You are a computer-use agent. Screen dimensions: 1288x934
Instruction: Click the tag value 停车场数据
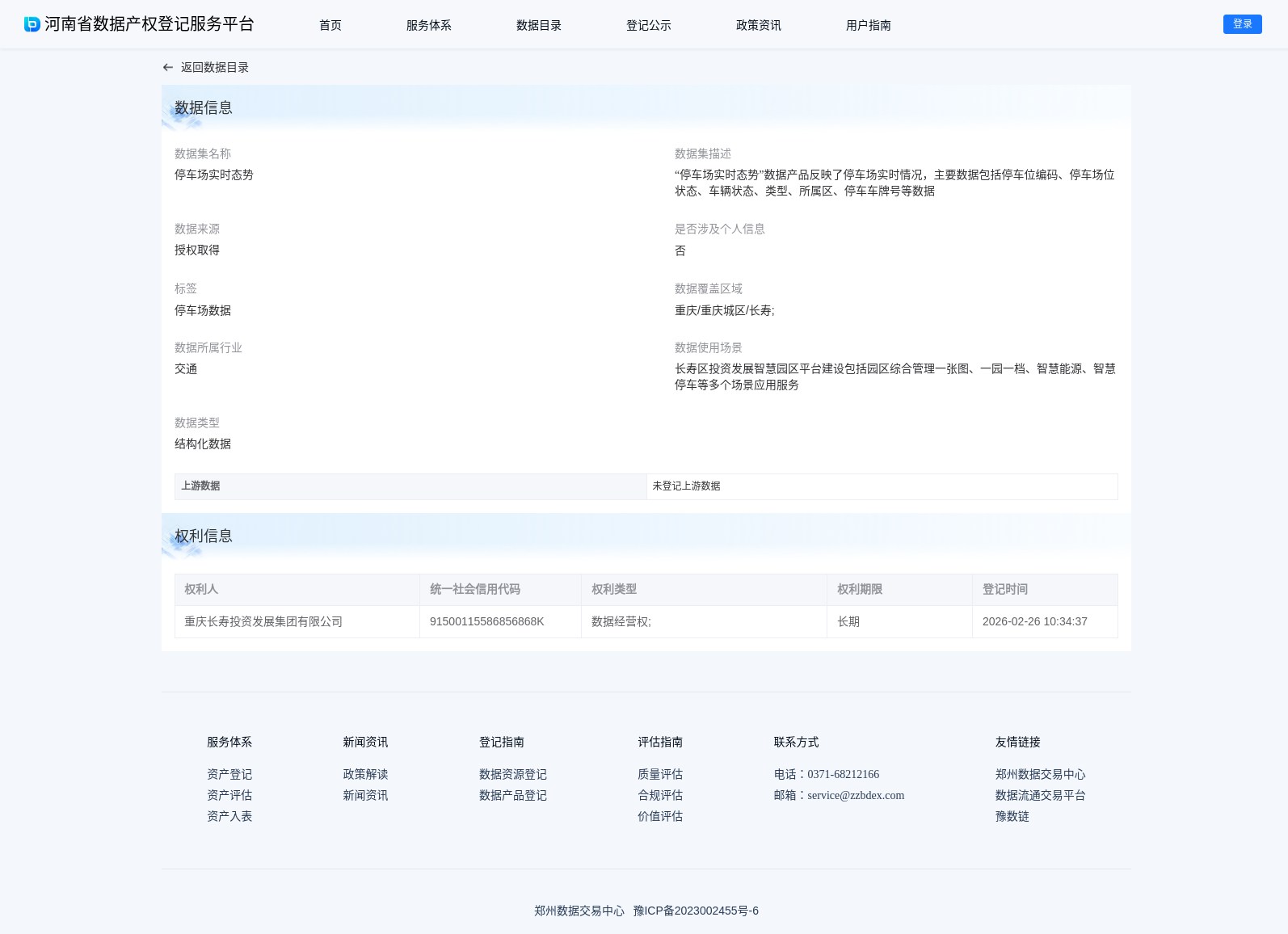pos(203,309)
